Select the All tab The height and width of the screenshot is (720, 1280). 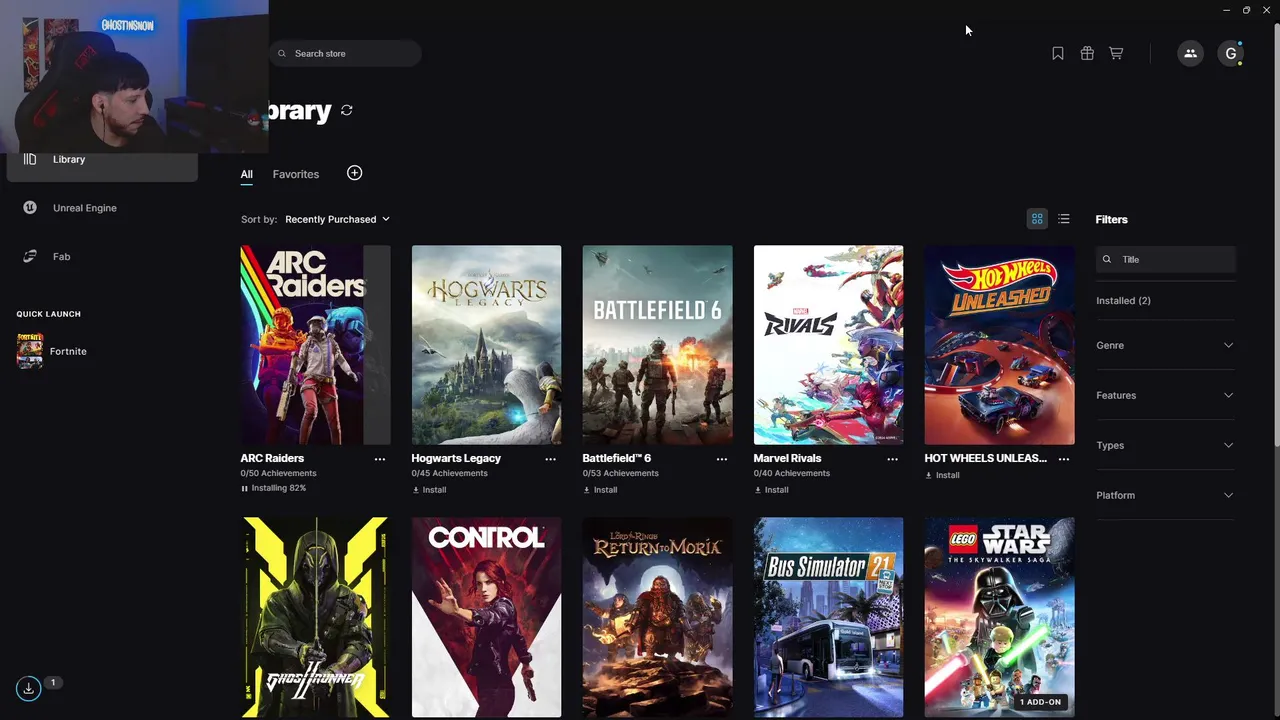[x=246, y=174]
